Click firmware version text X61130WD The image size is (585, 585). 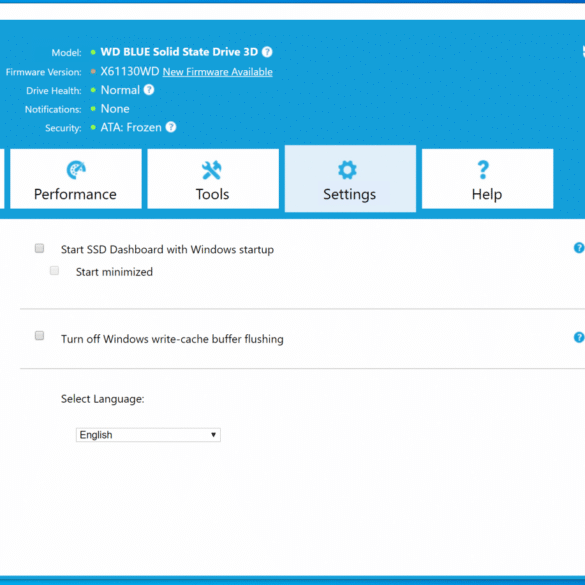130,71
